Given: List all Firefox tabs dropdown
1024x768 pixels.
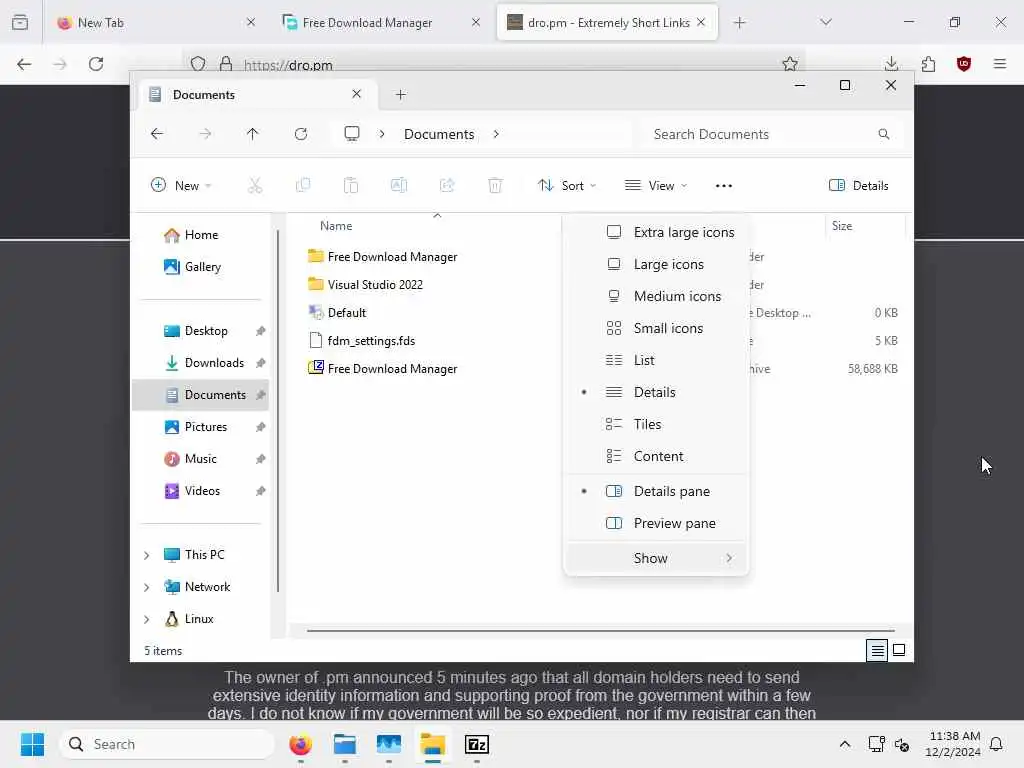Looking at the screenshot, I should (826, 22).
